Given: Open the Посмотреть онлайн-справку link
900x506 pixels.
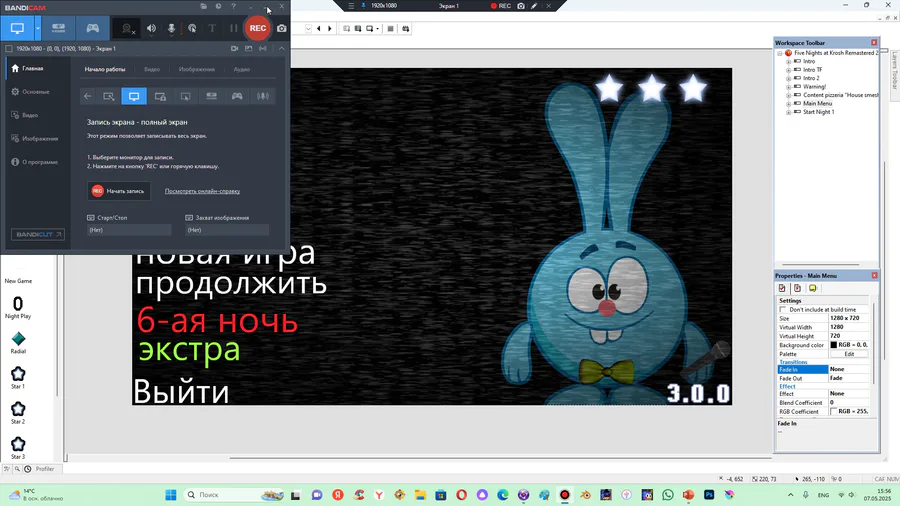Looking at the screenshot, I should [202, 191].
